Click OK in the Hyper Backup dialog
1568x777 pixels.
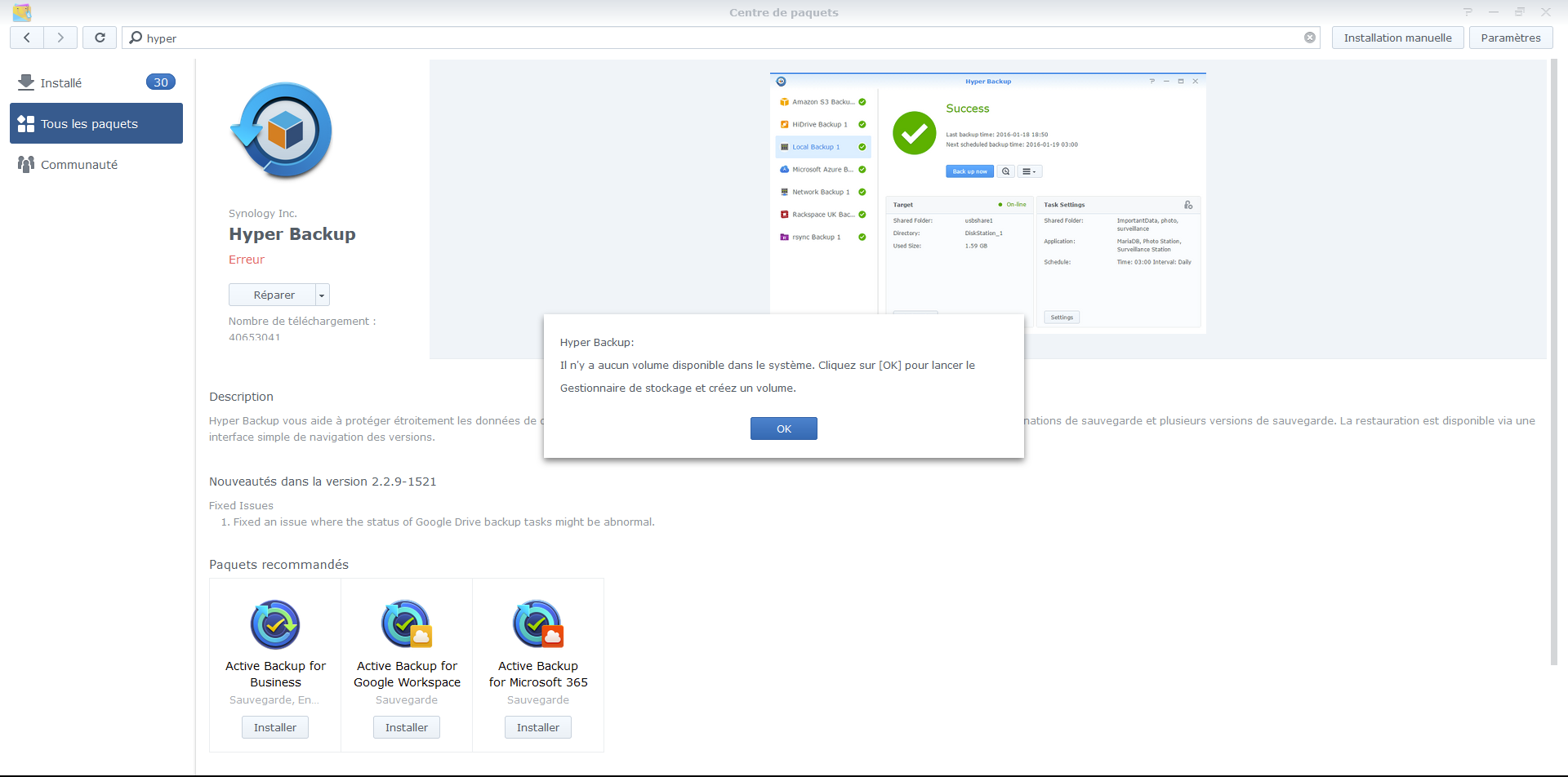tap(783, 428)
